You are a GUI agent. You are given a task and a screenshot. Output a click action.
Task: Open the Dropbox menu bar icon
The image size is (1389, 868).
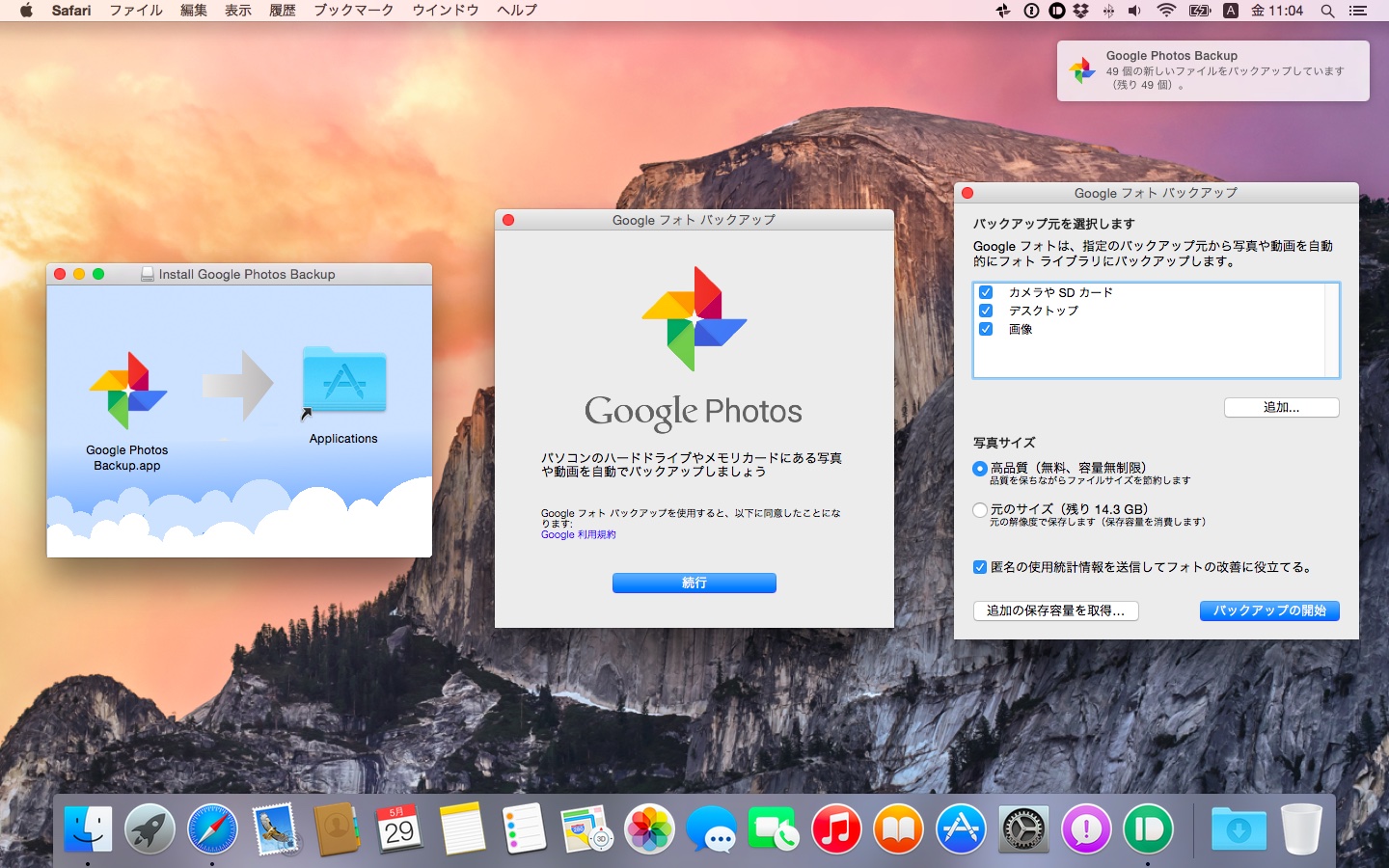(1081, 11)
